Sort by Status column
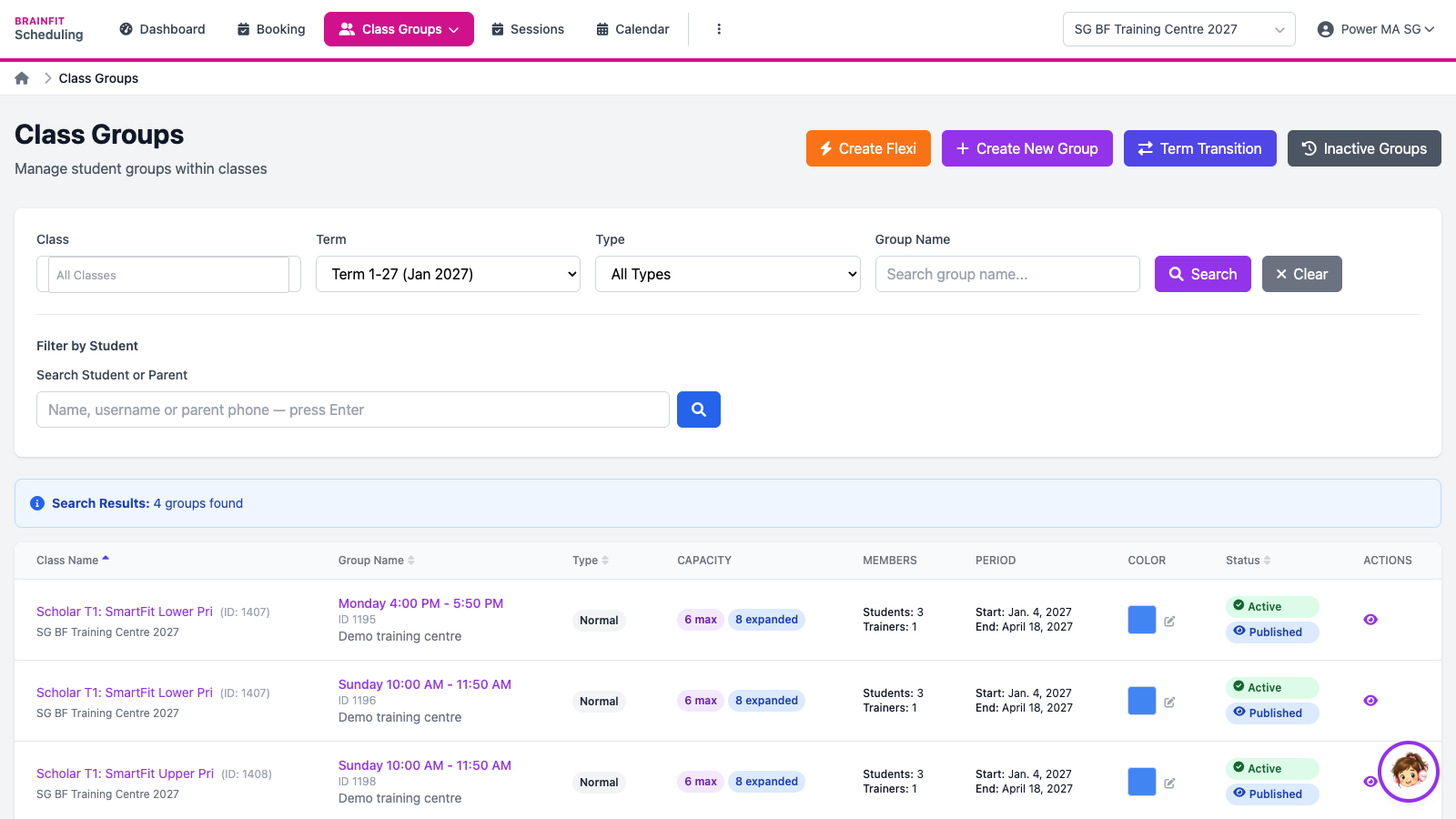Image resolution: width=1456 pixels, height=819 pixels. [1249, 561]
